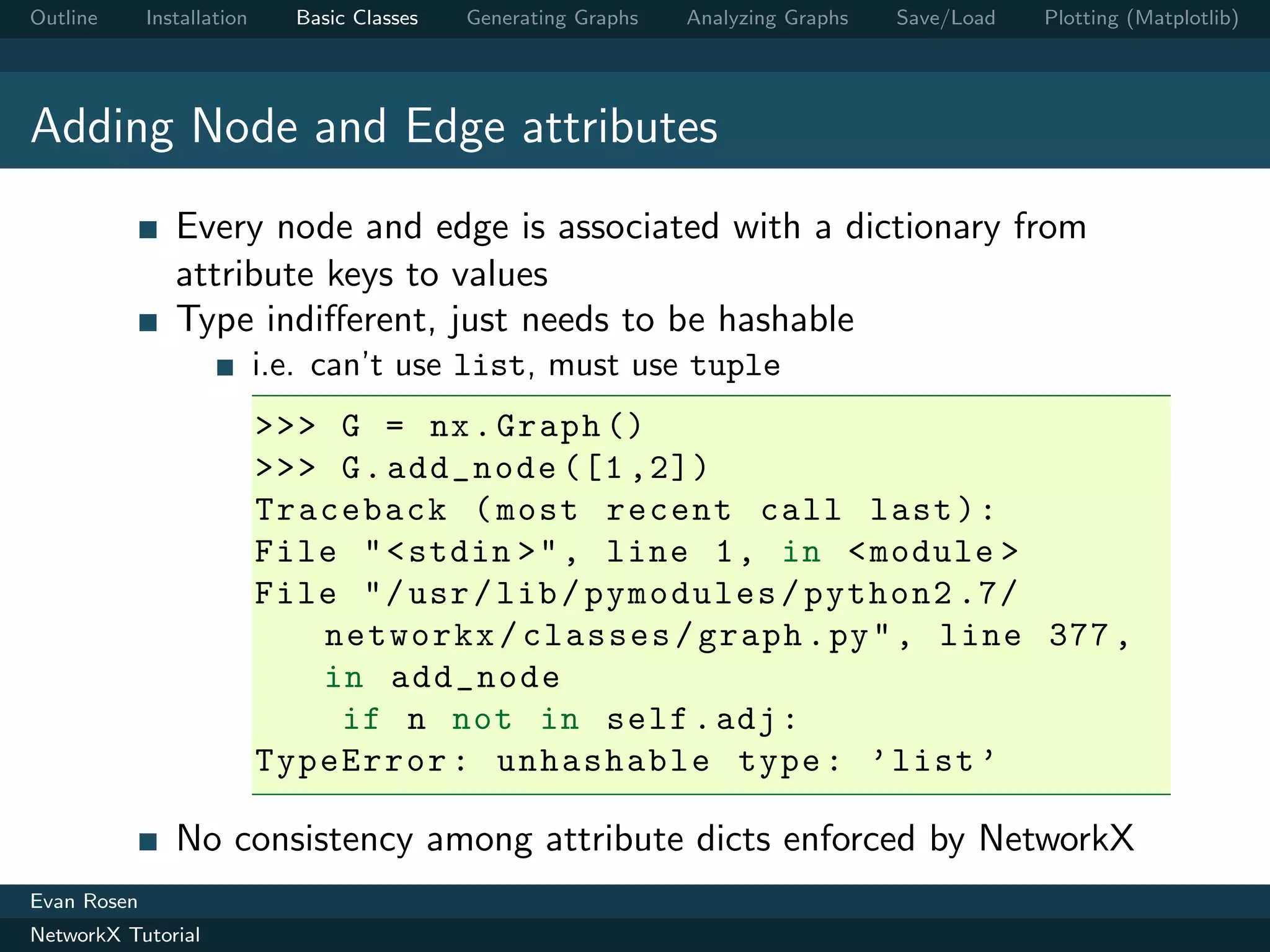The width and height of the screenshot is (1270, 952).
Task: Click NetworkX Tutorial title in footer
Action: tap(115, 935)
